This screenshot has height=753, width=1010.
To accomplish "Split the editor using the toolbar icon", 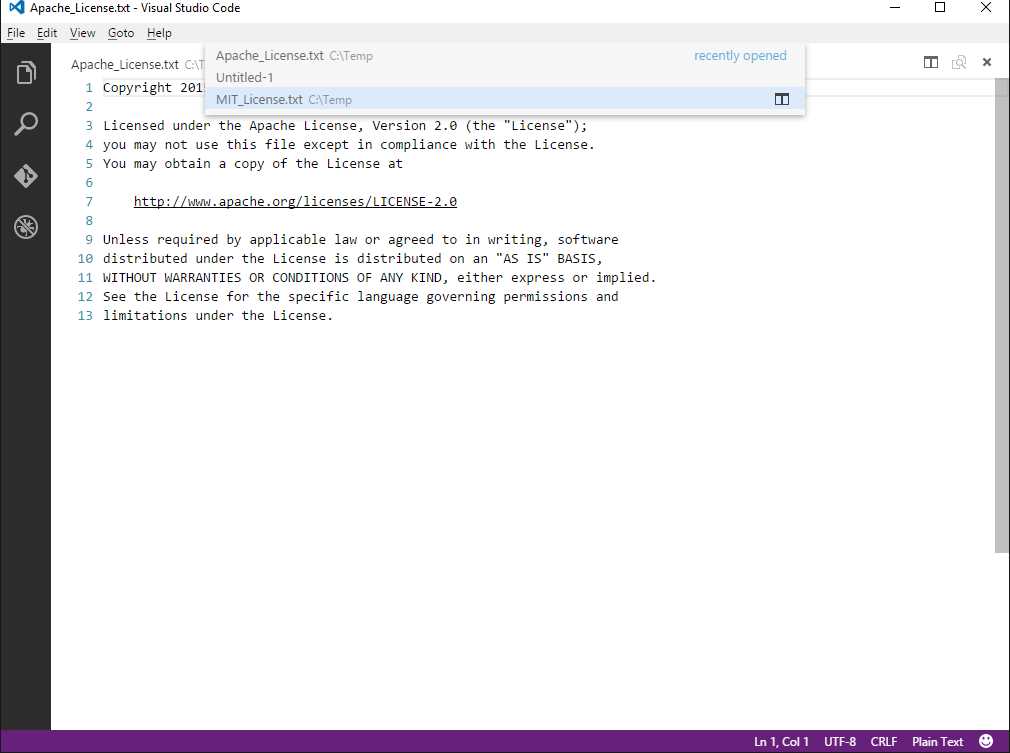I will [930, 61].
